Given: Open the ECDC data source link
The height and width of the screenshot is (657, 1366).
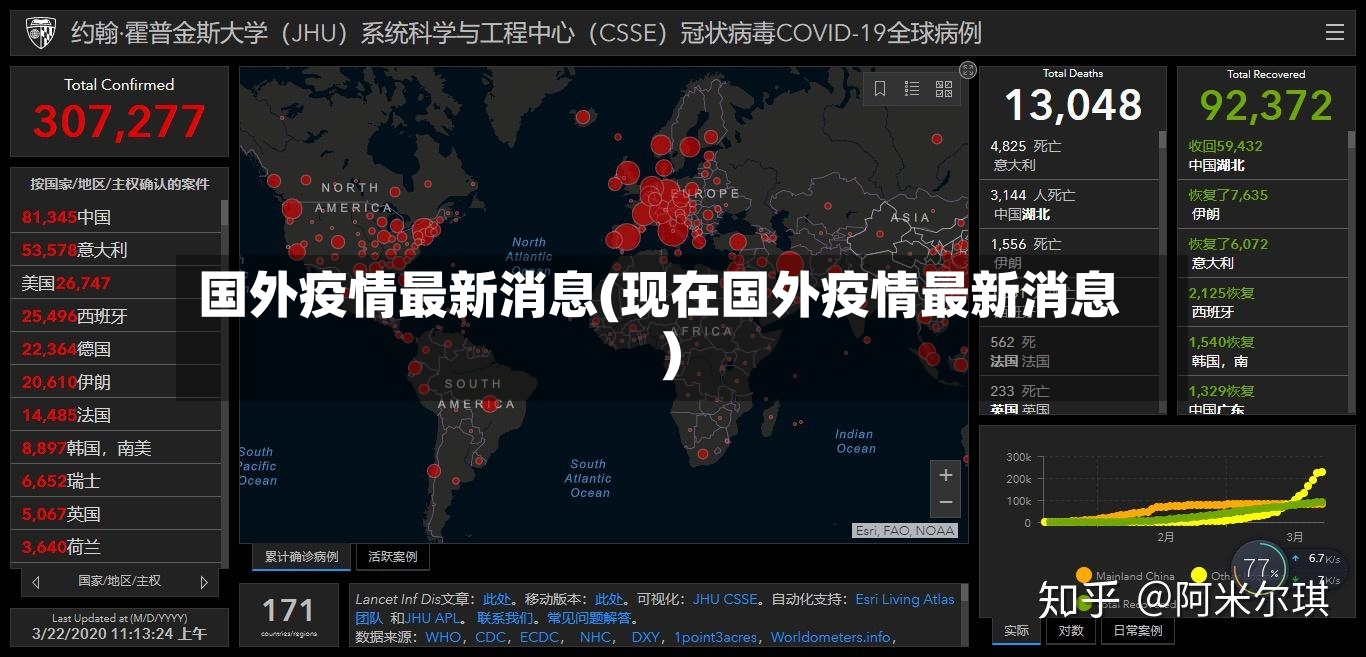Looking at the screenshot, I should click(x=539, y=637).
